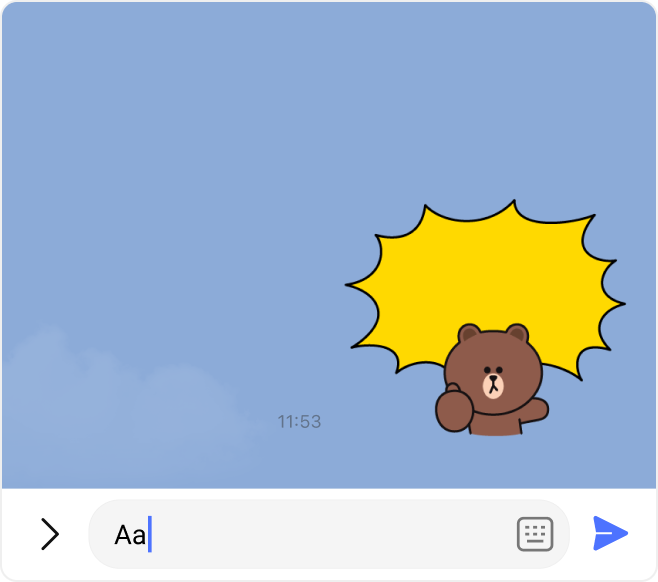Image resolution: width=658 pixels, height=582 pixels.
Task: Switch to keyboard using the keyboard icon
Action: click(535, 534)
